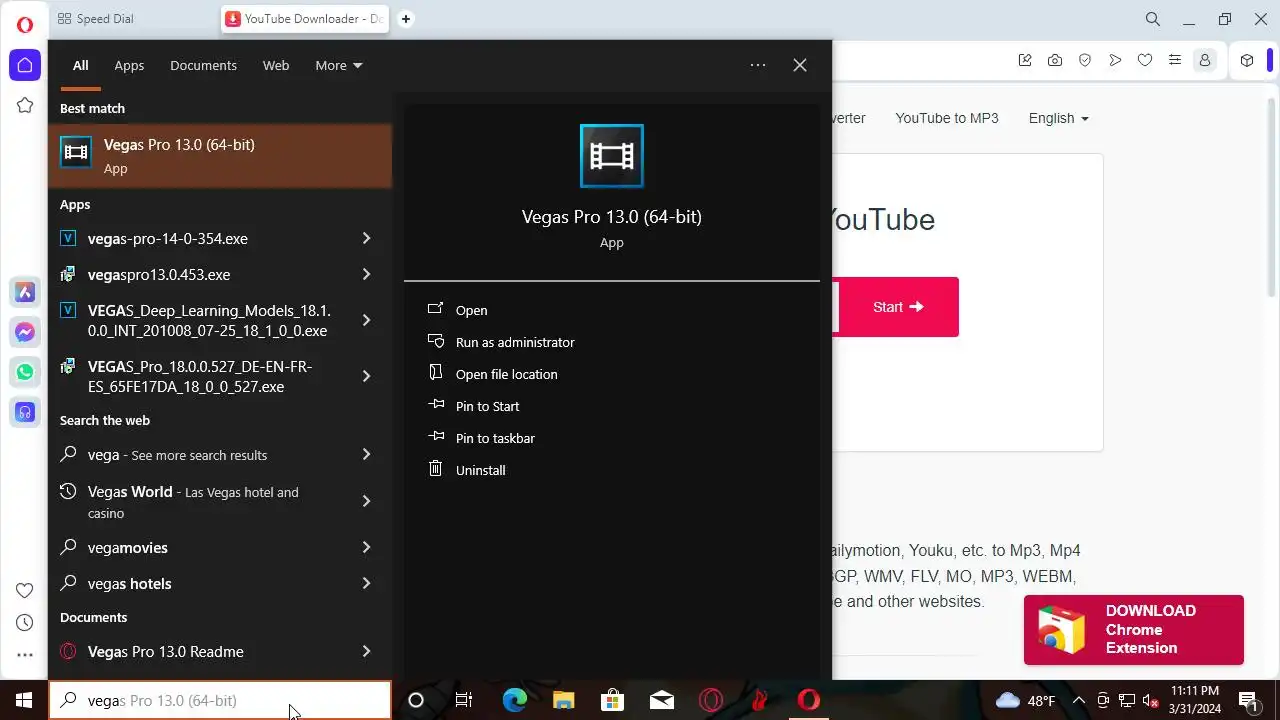Image resolution: width=1280 pixels, height=720 pixels.
Task: Open Opera bookmarks star in sidebar
Action: pos(25,105)
